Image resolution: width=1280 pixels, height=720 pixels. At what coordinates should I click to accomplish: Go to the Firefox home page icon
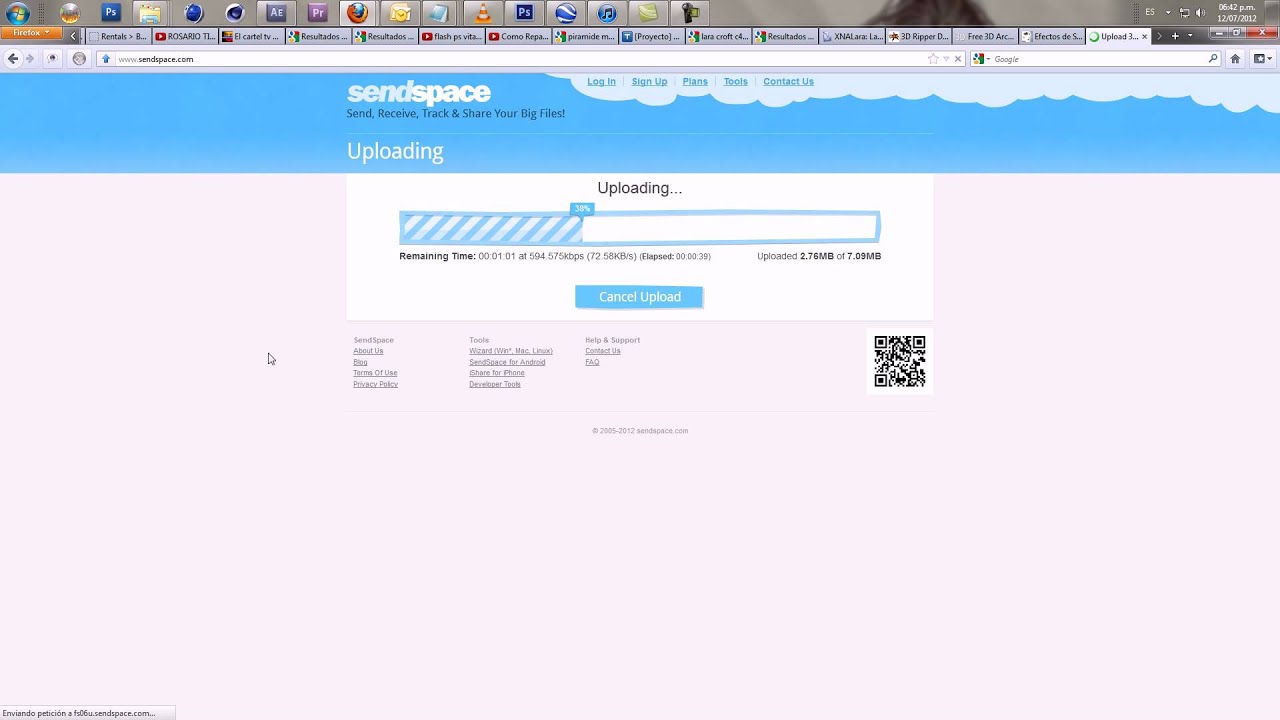tap(1235, 59)
